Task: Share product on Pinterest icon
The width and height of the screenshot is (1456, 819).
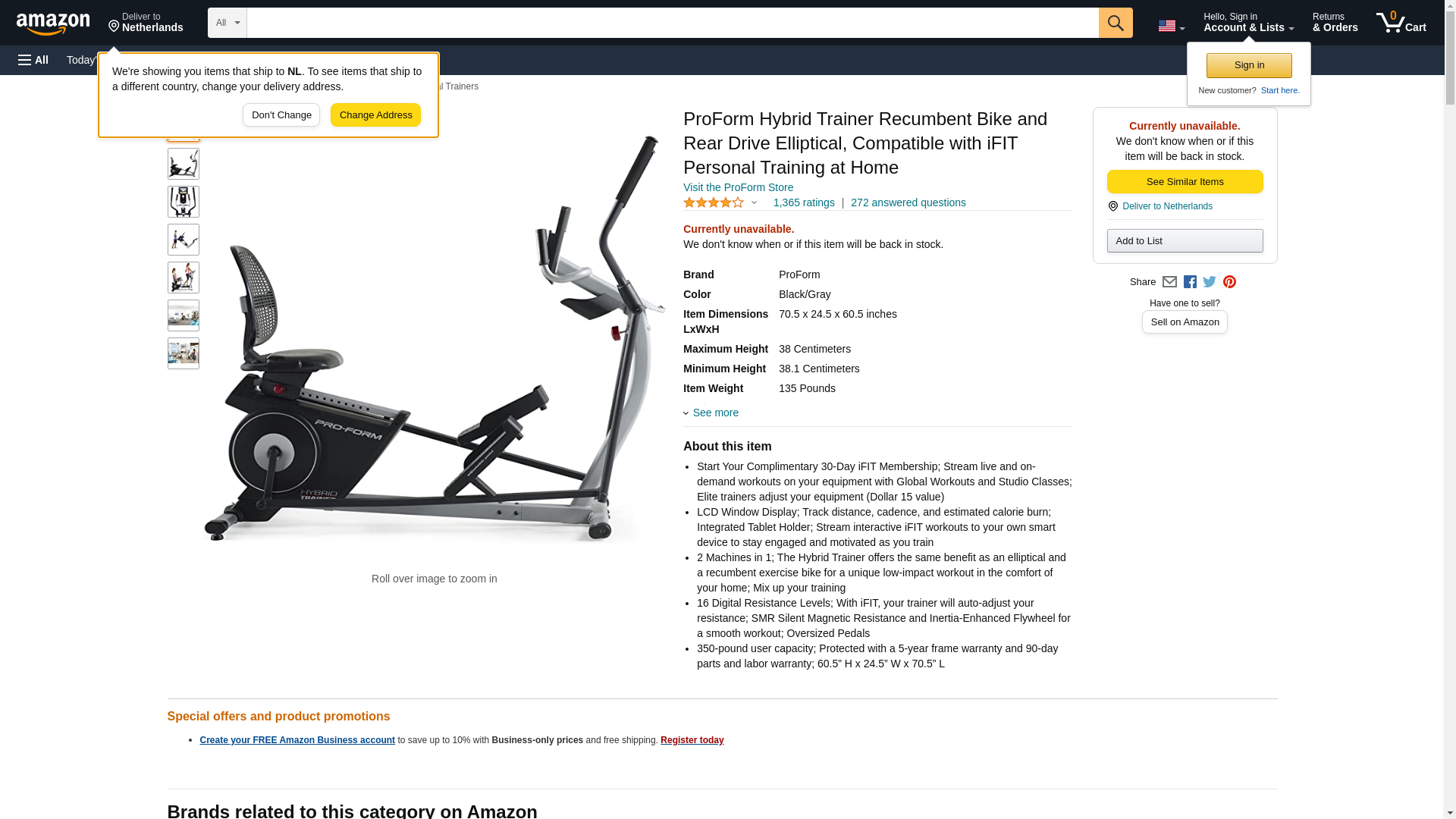Action: (x=1229, y=282)
